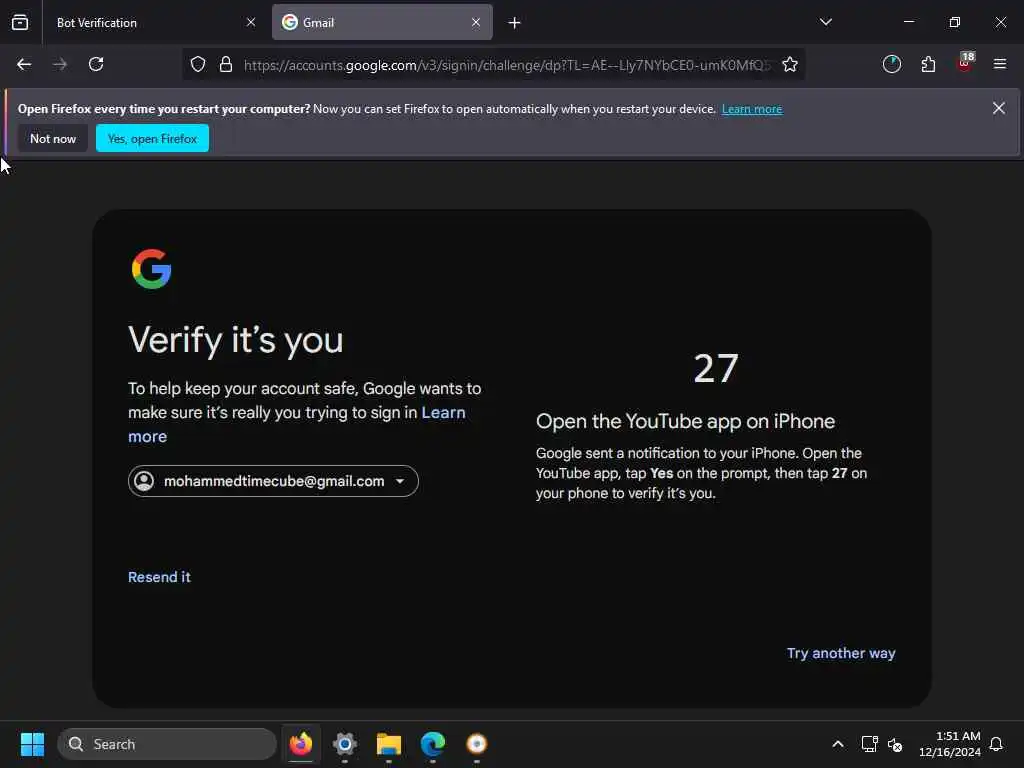1024x768 pixels.
Task: Open the Windows Start menu
Action: [32, 744]
